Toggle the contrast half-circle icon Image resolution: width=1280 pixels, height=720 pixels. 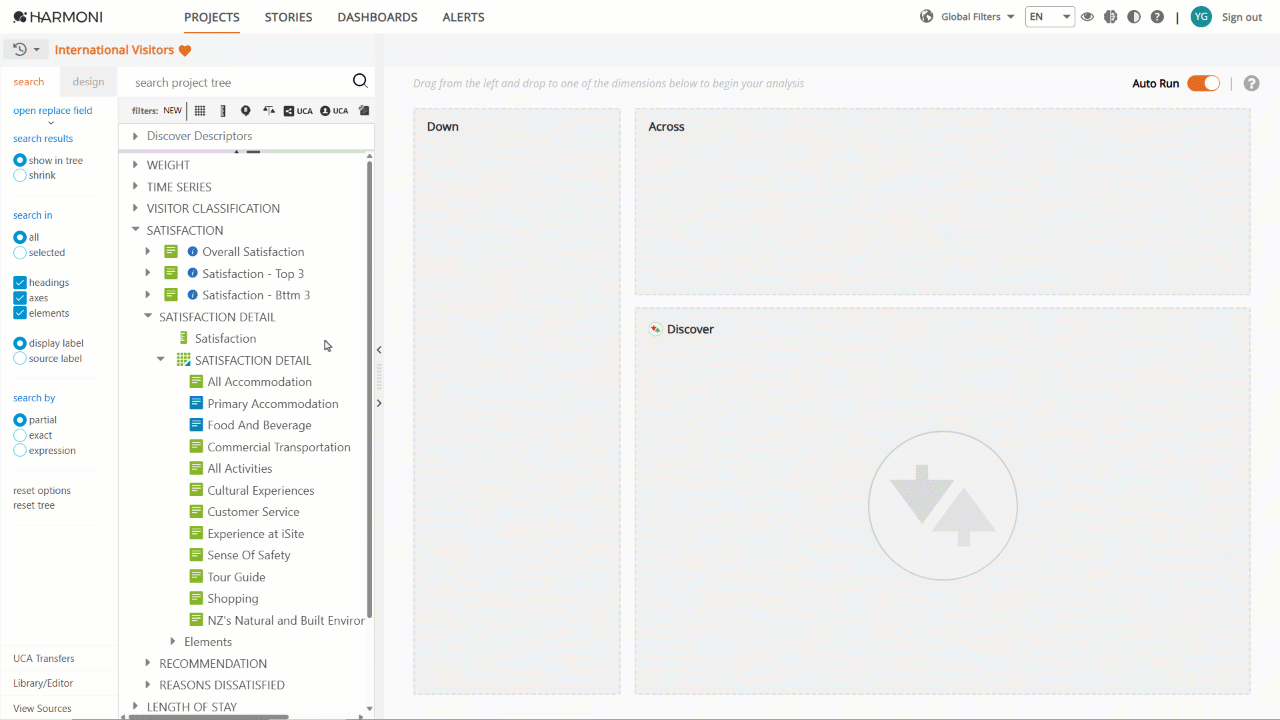(x=1134, y=17)
